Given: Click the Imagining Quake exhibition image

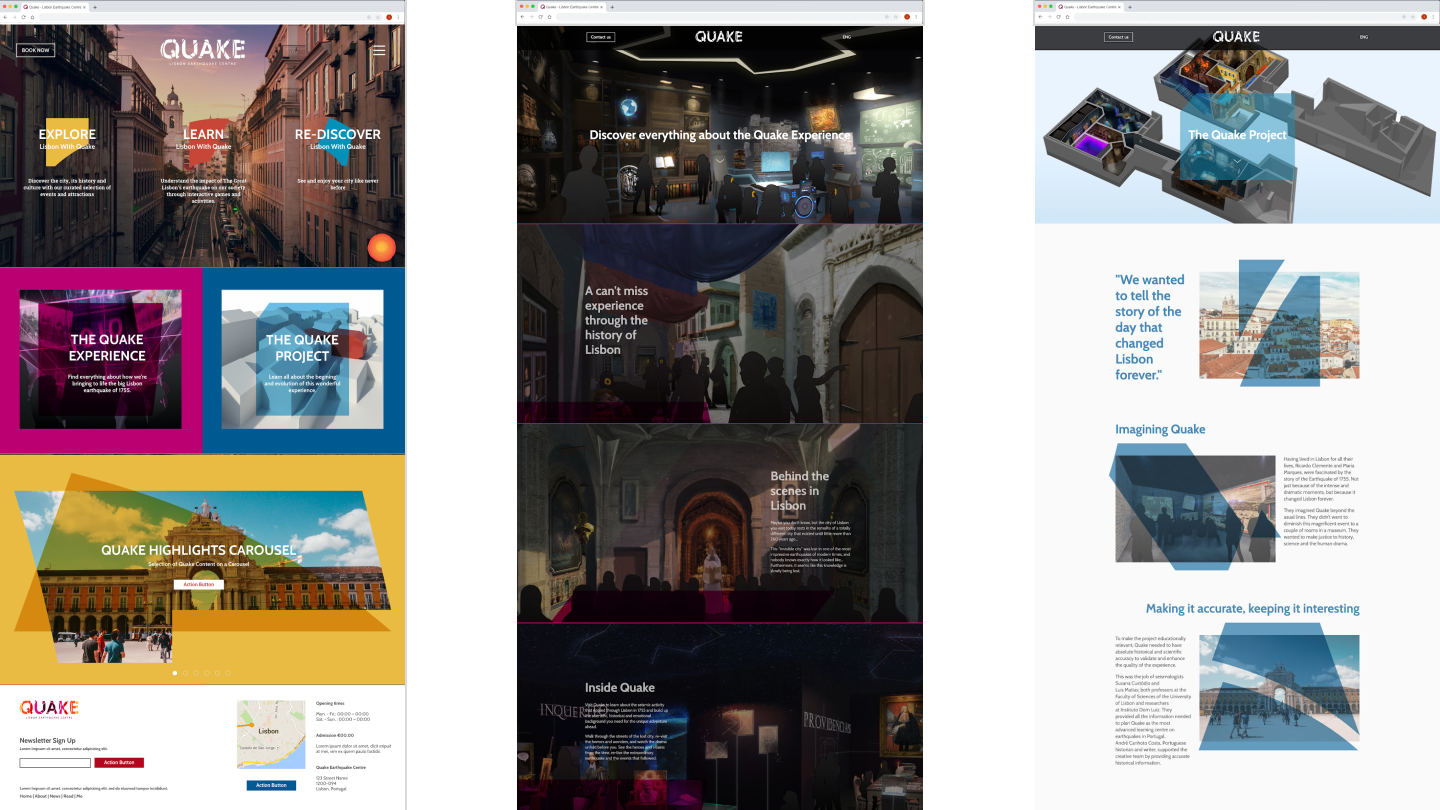Looking at the screenshot, I should click(x=1195, y=508).
